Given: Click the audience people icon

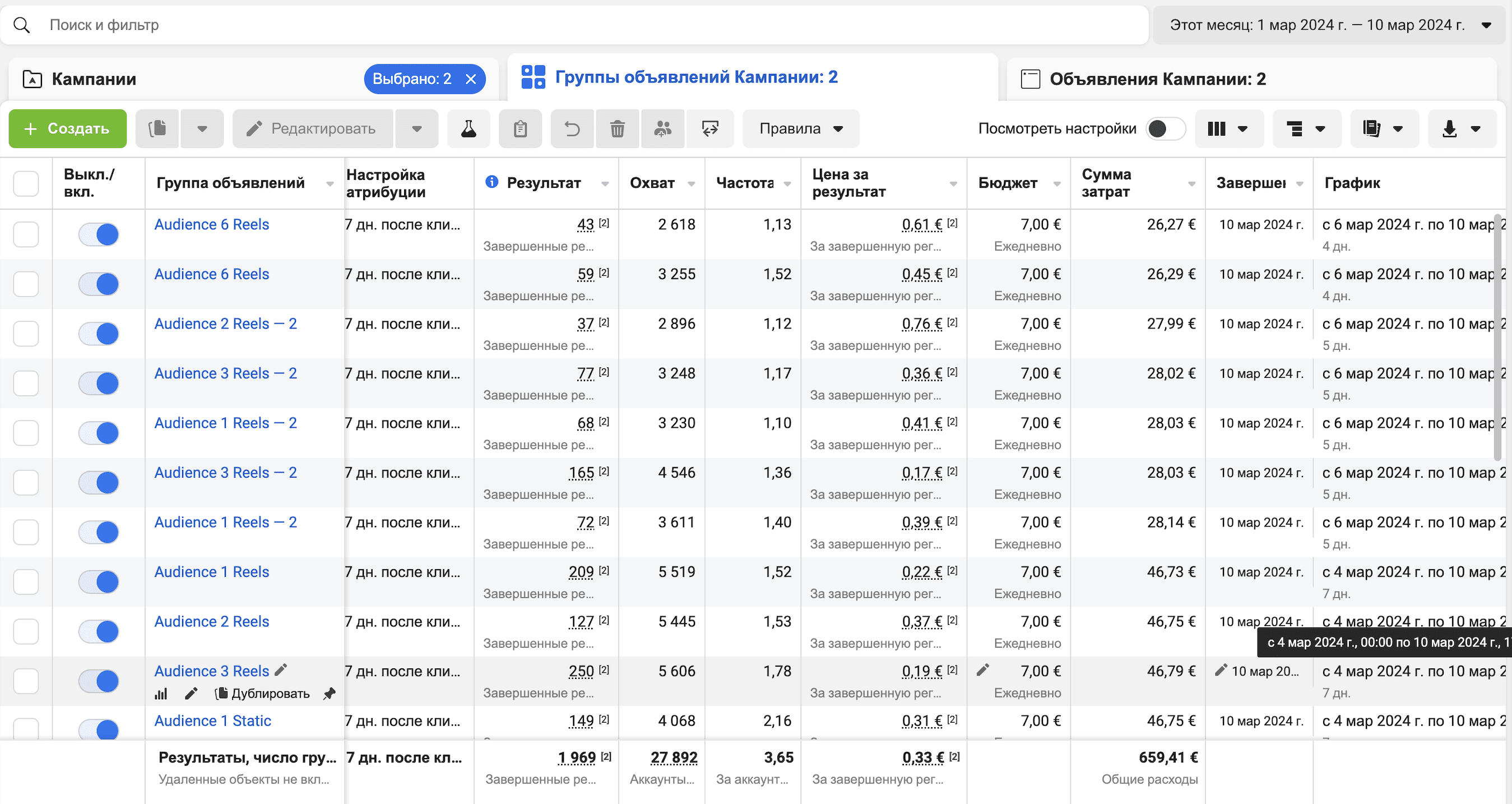Looking at the screenshot, I should coord(662,128).
